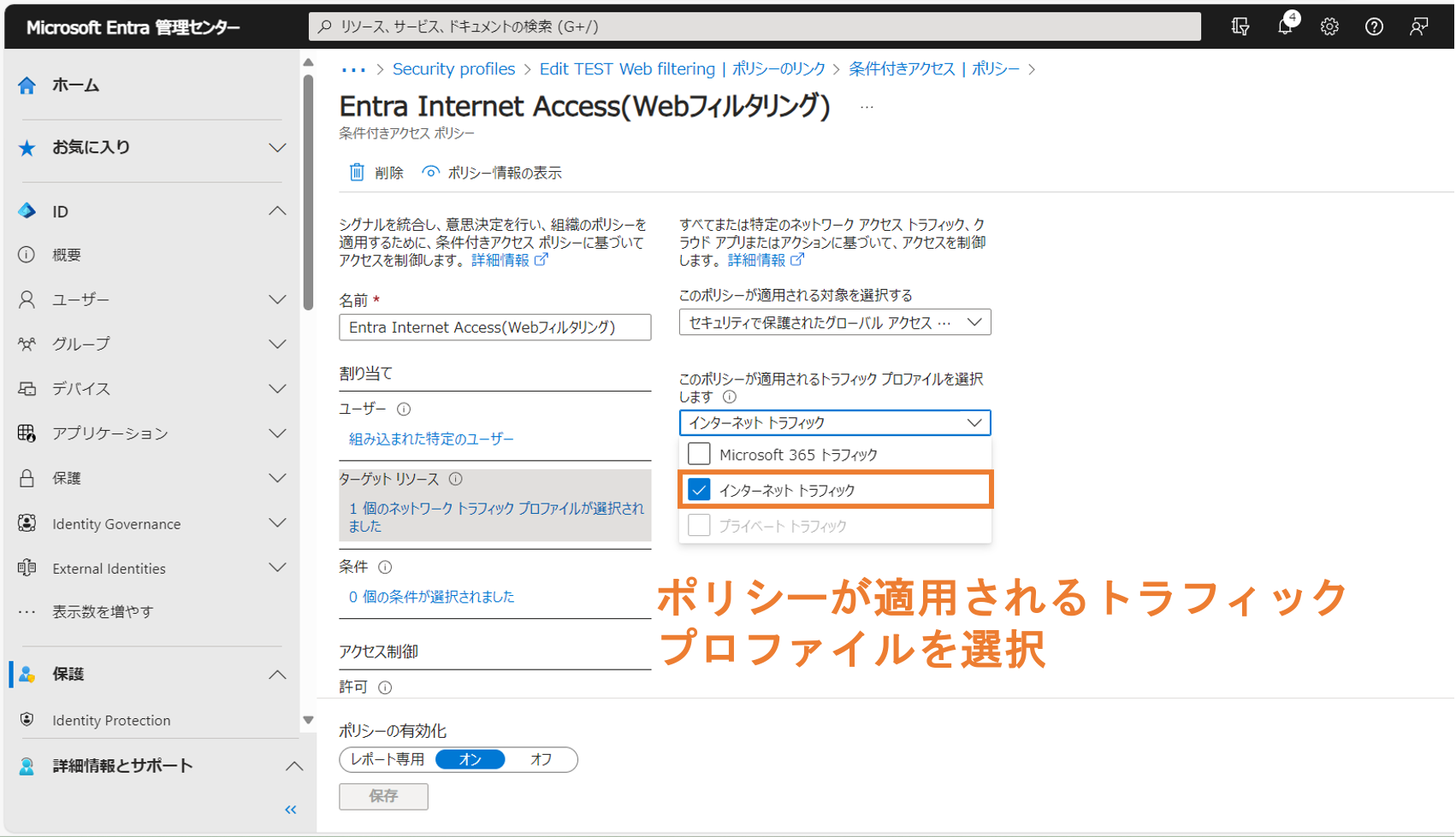Open Edit TEST Web filtering breadcrumb
Image resolution: width=1456 pixels, height=837 pixels.
(x=682, y=68)
